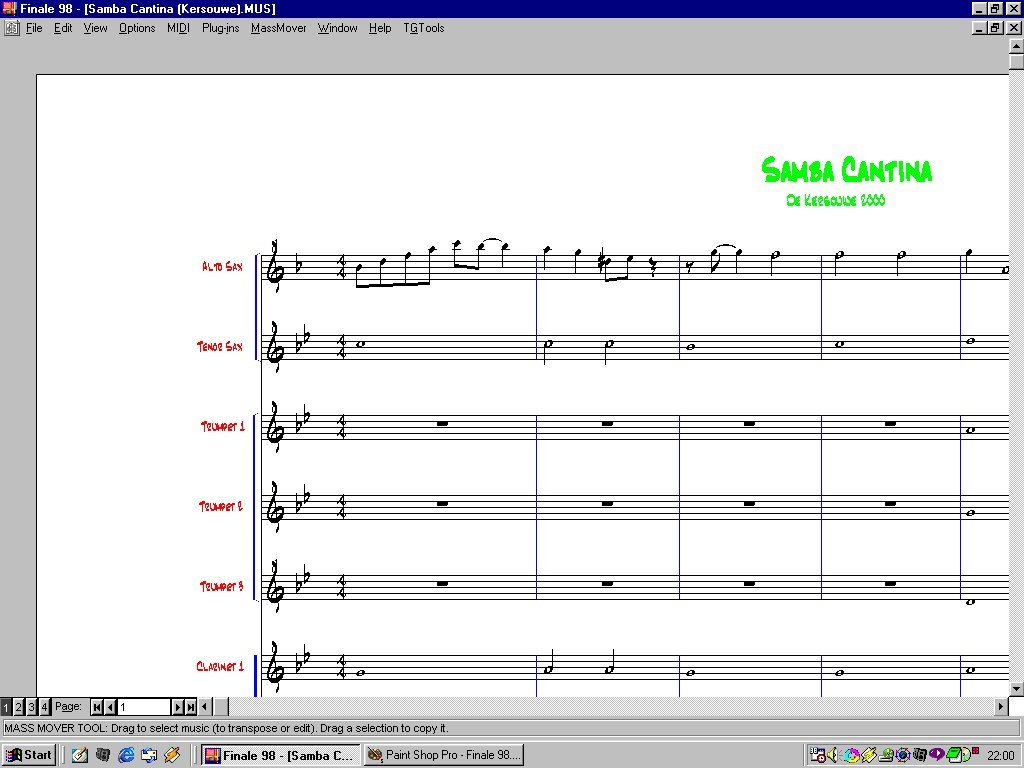This screenshot has width=1024, height=768.
Task: Jump to last page arrow
Action: 191,707
